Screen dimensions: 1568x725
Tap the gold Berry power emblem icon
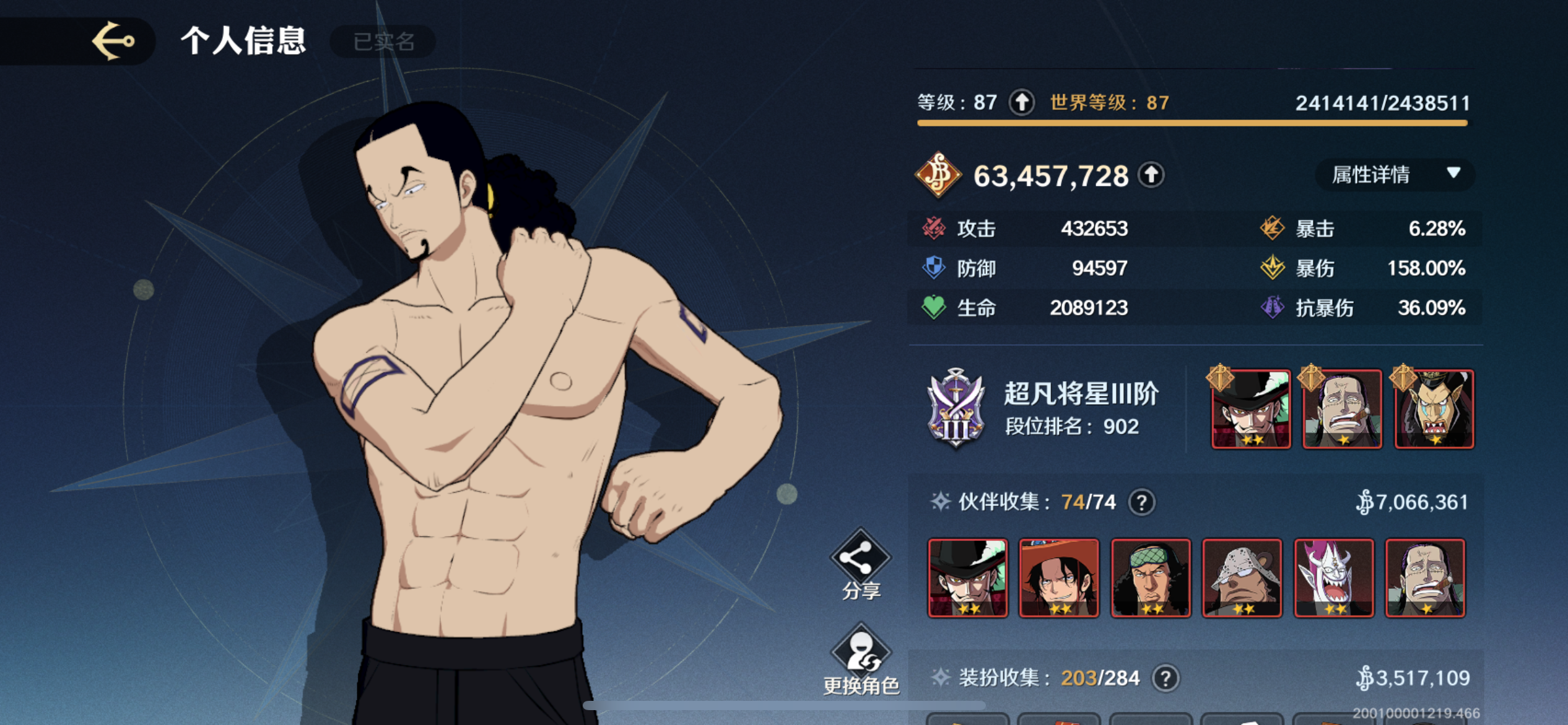[x=938, y=175]
